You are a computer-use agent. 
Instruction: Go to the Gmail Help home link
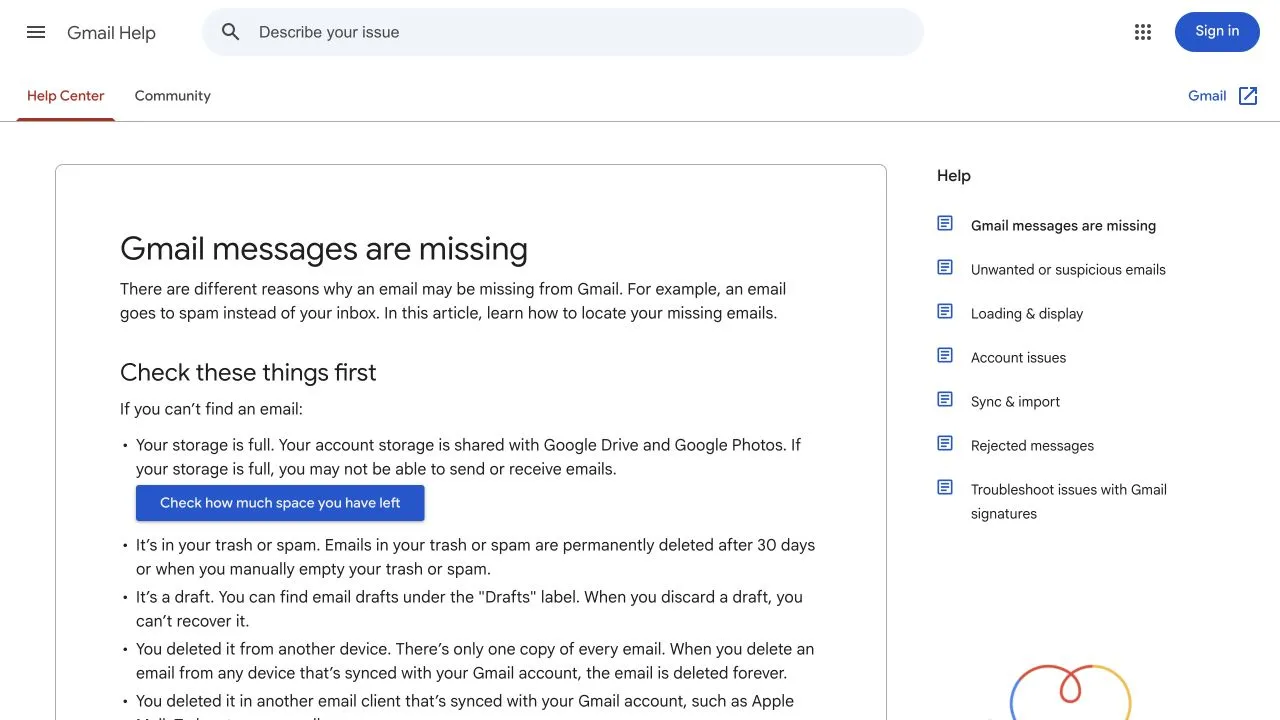[x=111, y=33]
